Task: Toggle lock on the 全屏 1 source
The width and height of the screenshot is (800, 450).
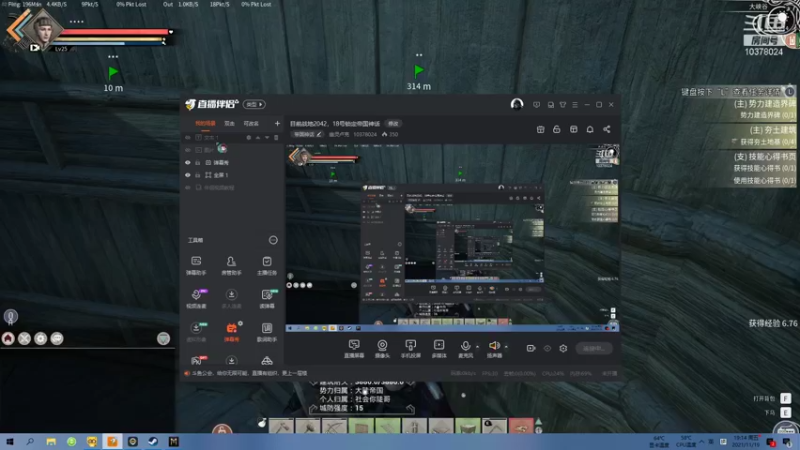Action: (197, 175)
